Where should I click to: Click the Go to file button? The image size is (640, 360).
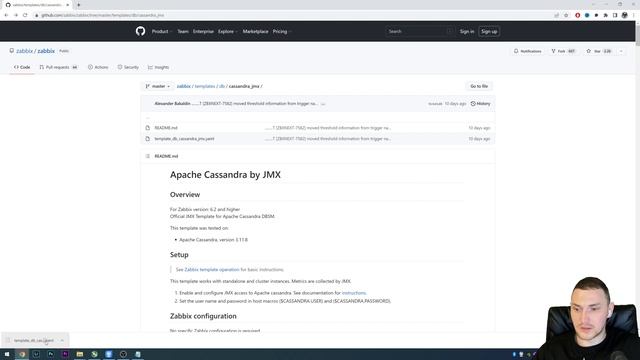(x=479, y=86)
